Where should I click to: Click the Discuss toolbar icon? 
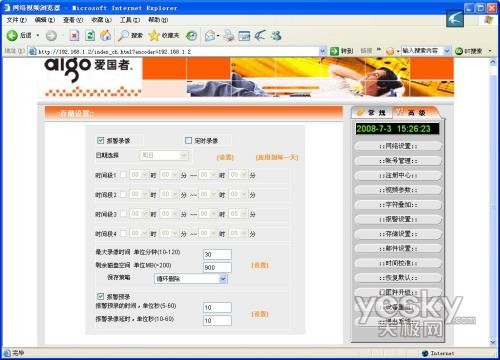click(260, 35)
